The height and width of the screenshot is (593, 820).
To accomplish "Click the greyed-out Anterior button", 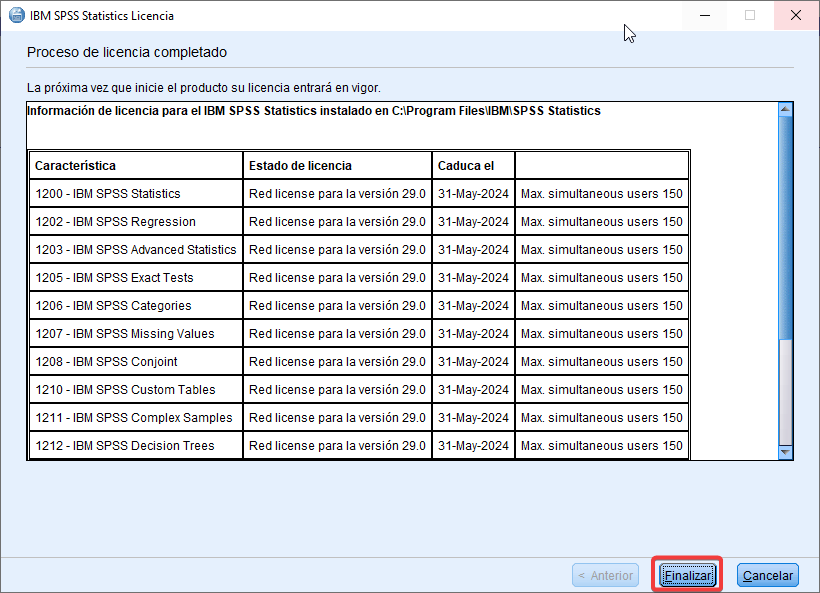I will coord(605,575).
